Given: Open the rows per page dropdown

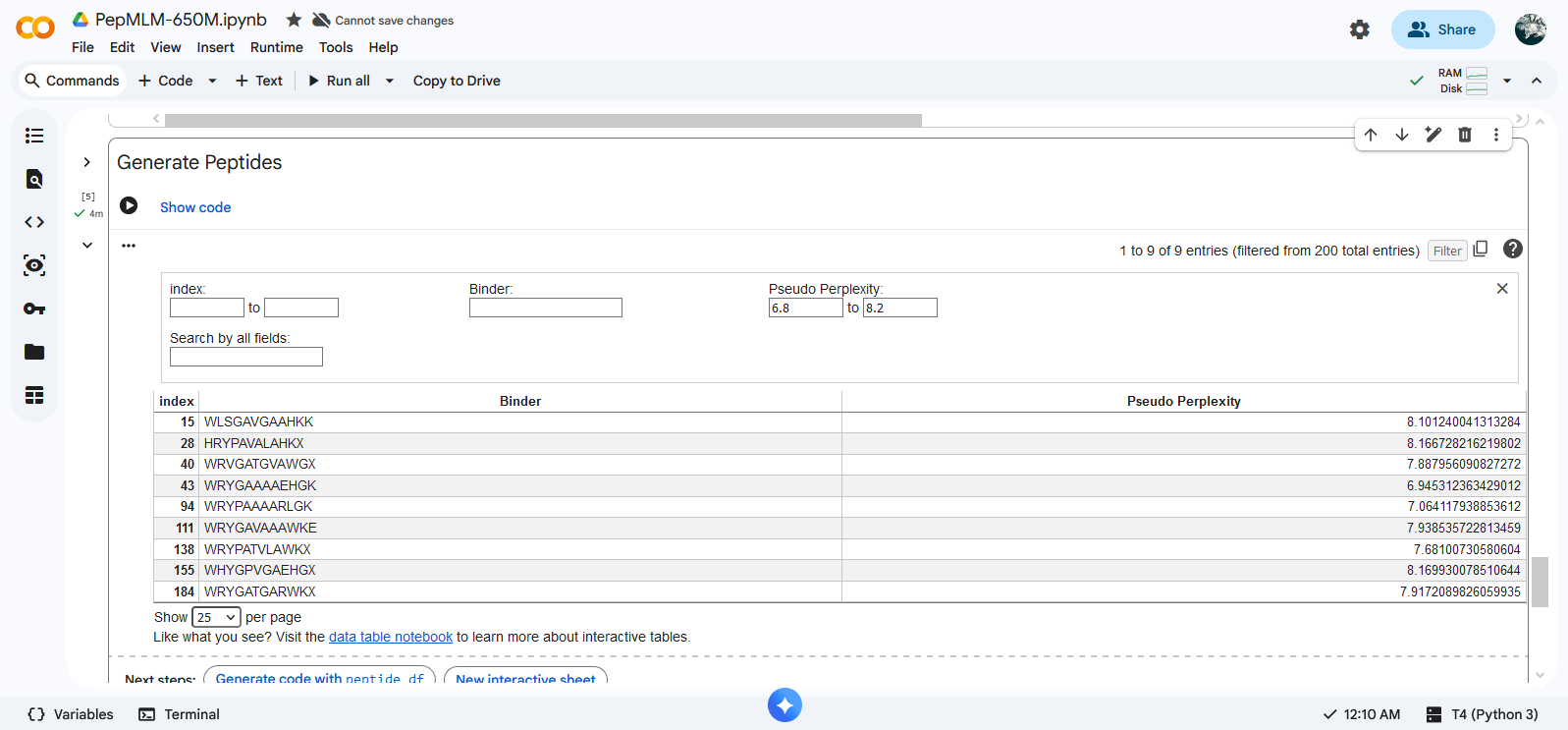Looking at the screenshot, I should (216, 617).
